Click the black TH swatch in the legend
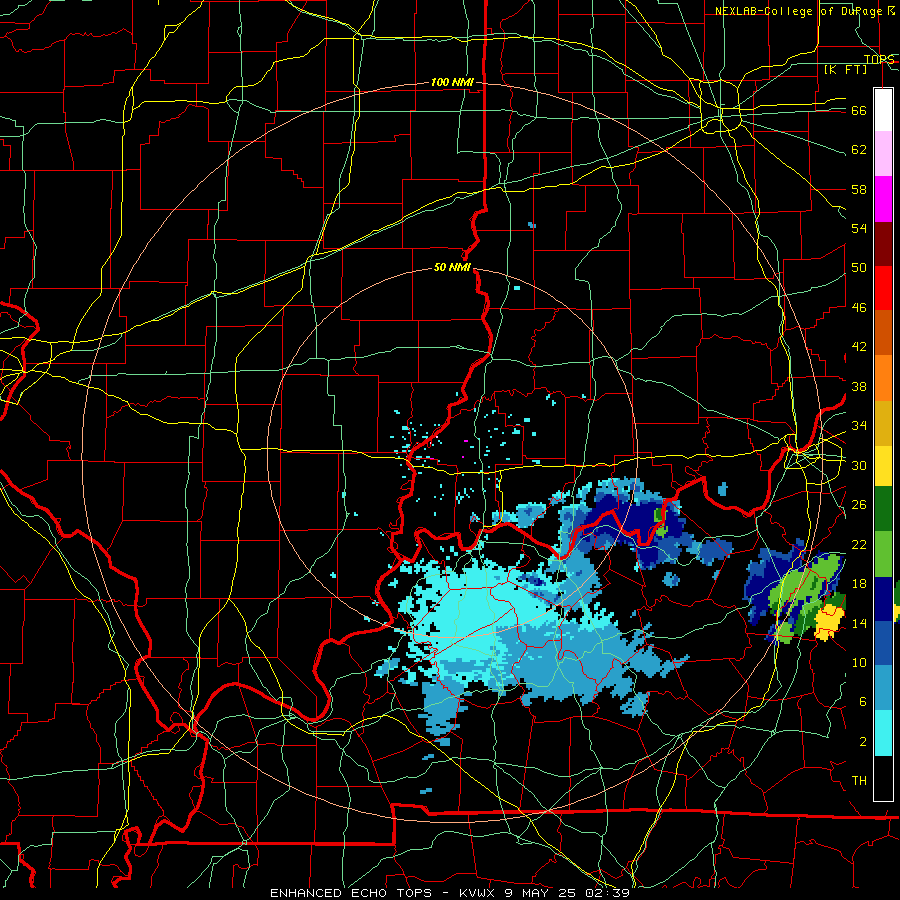The width and height of the screenshot is (900, 900). 883,778
